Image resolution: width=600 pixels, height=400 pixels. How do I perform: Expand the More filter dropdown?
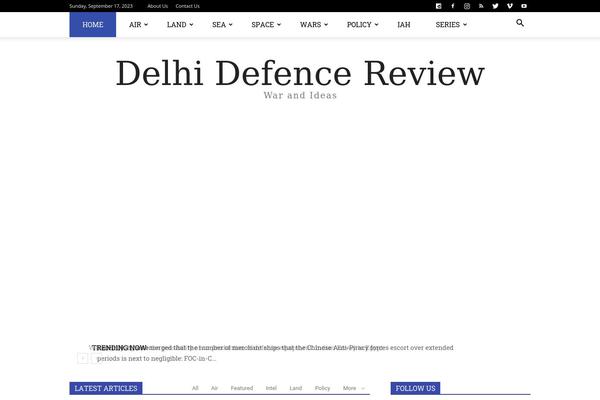[353, 388]
